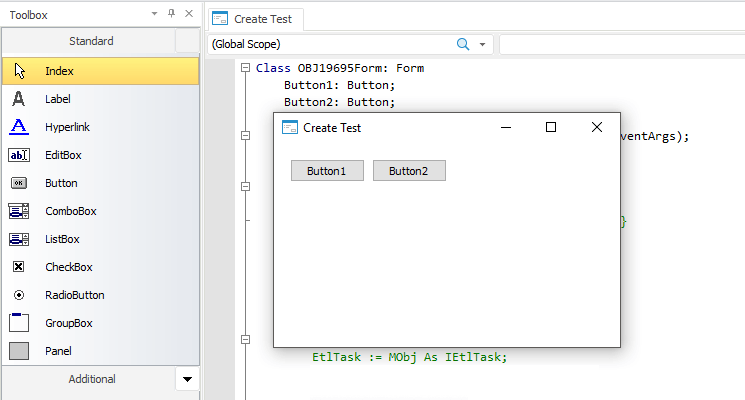Select the RadioButton component in the toolbox
Viewport: 745px width, 400px height.
tap(74, 295)
